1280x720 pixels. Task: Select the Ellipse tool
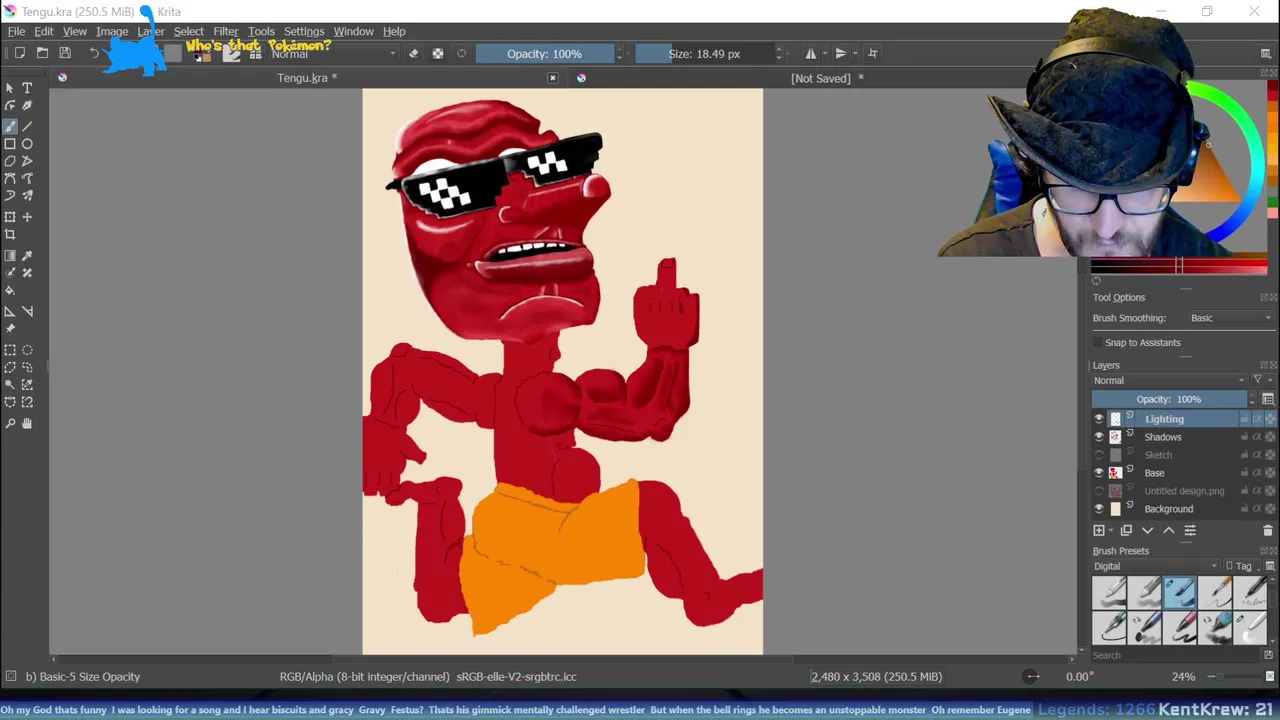coord(27,144)
